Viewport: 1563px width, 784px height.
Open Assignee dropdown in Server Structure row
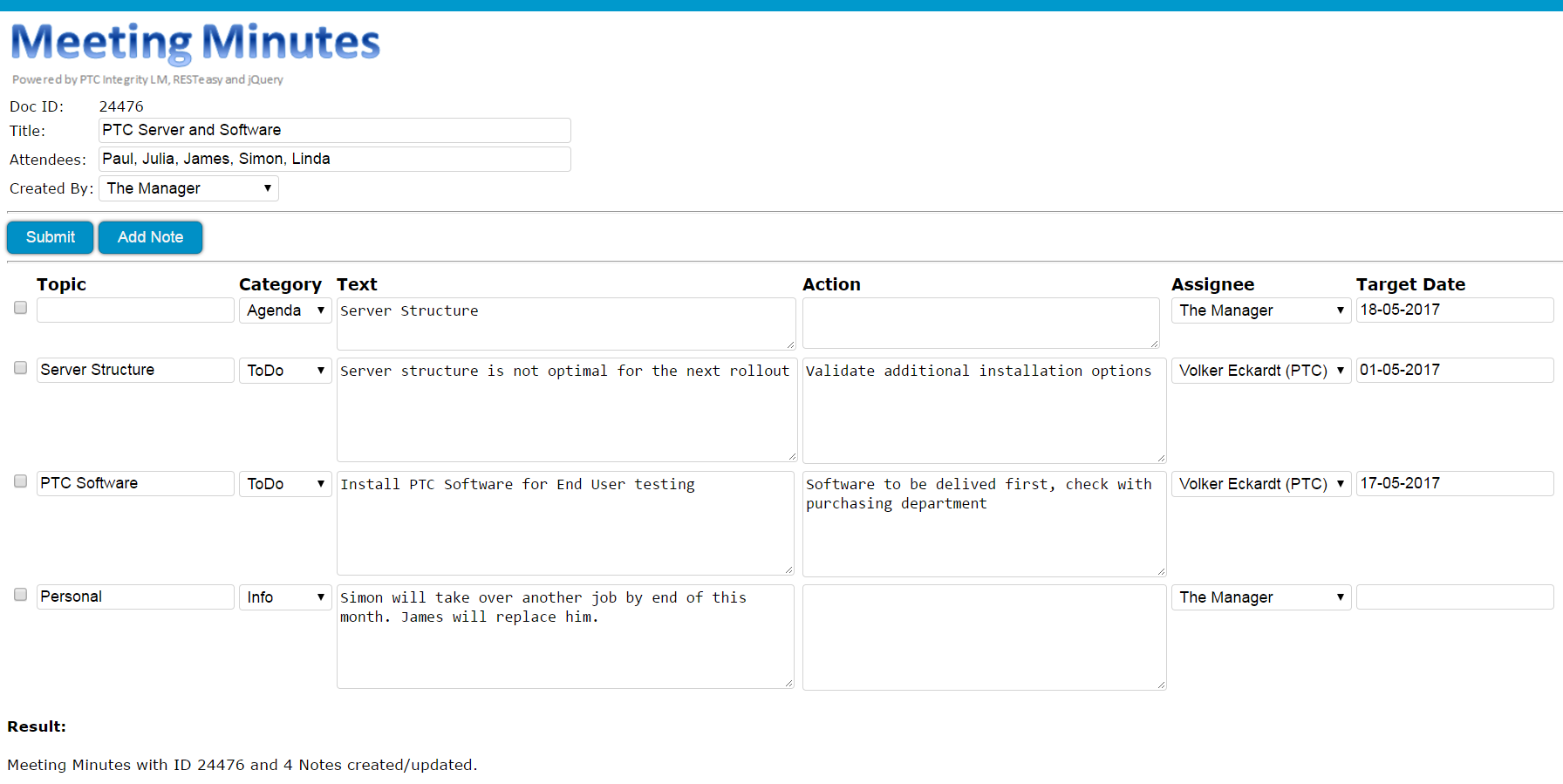(x=1261, y=371)
